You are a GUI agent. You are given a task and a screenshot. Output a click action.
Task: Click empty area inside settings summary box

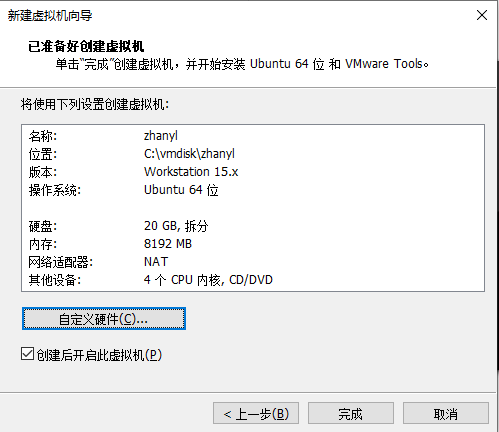[367, 208]
